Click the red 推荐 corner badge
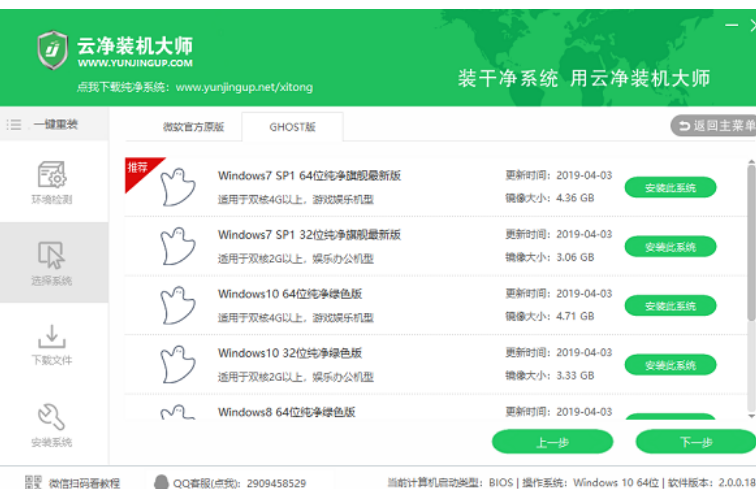 [x=140, y=171]
